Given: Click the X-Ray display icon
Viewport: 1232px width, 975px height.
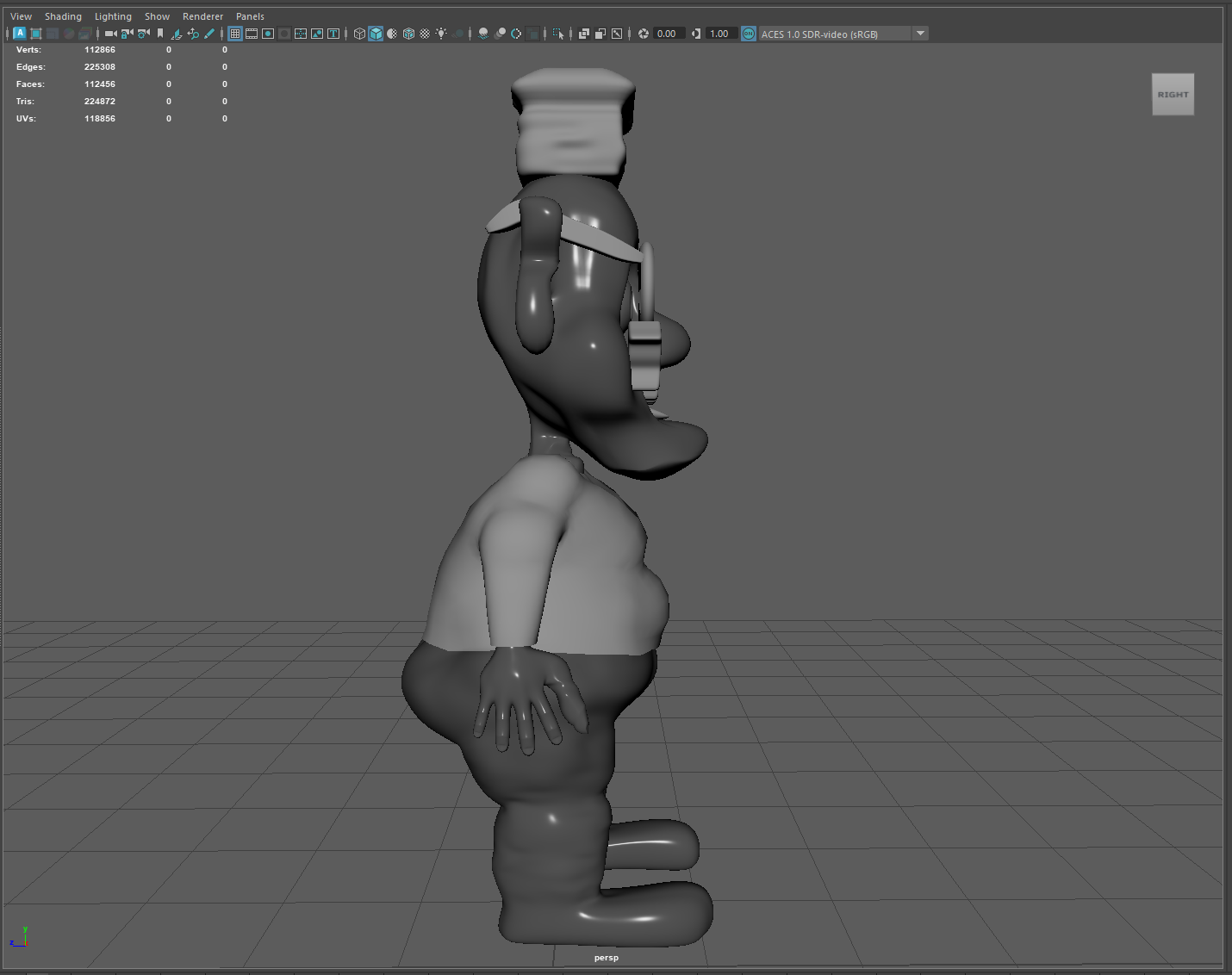Looking at the screenshot, I should click(584, 34).
